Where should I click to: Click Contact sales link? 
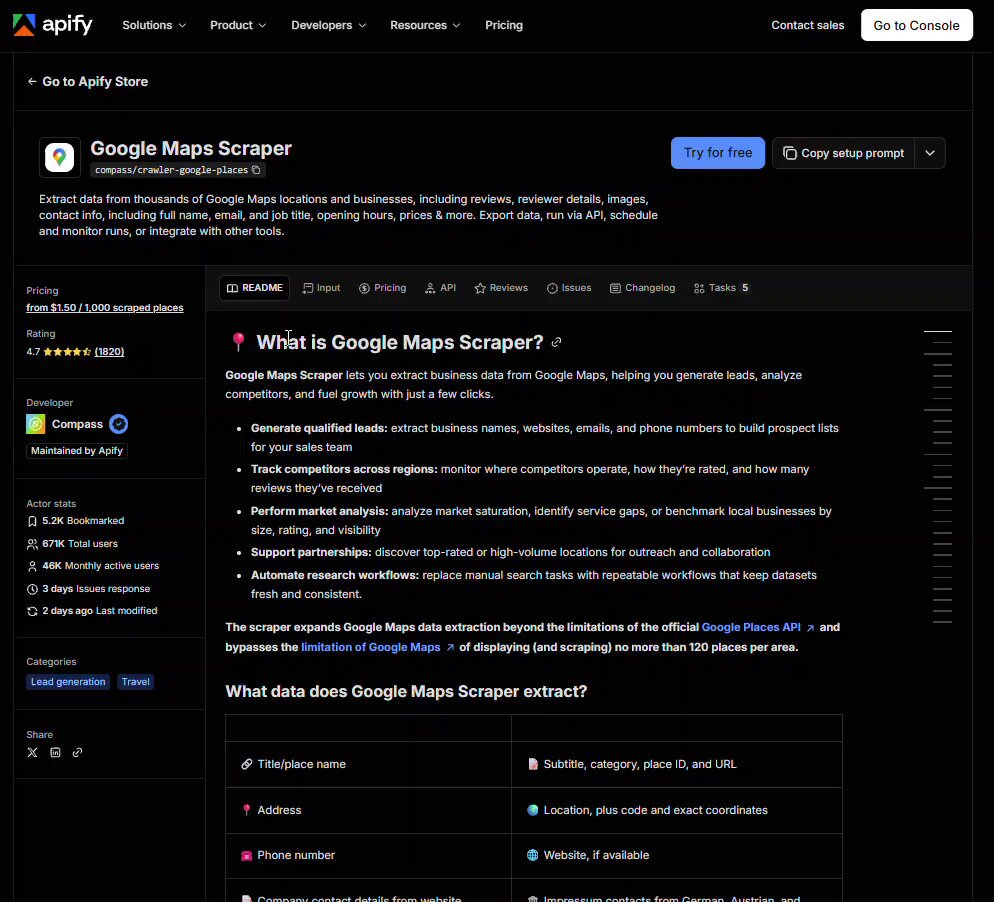807,25
